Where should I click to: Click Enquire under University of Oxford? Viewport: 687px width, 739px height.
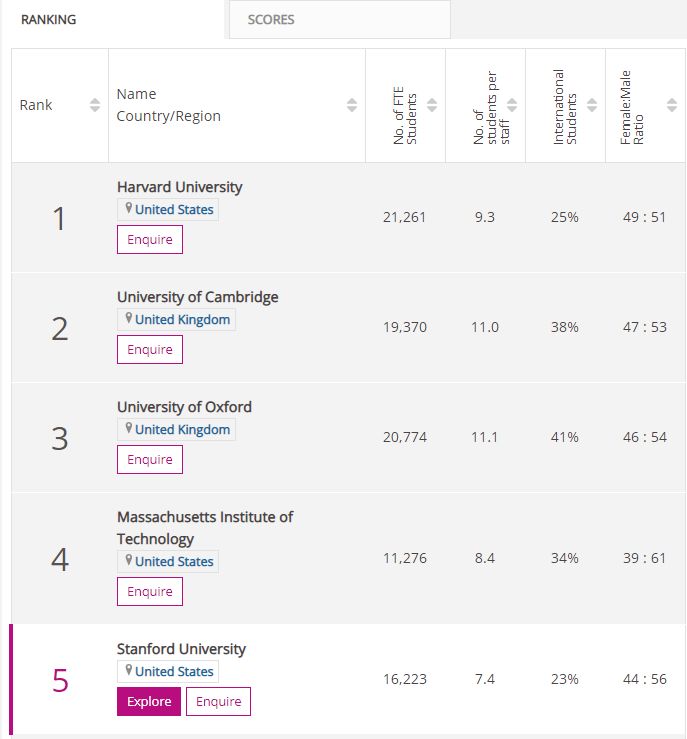pos(150,460)
